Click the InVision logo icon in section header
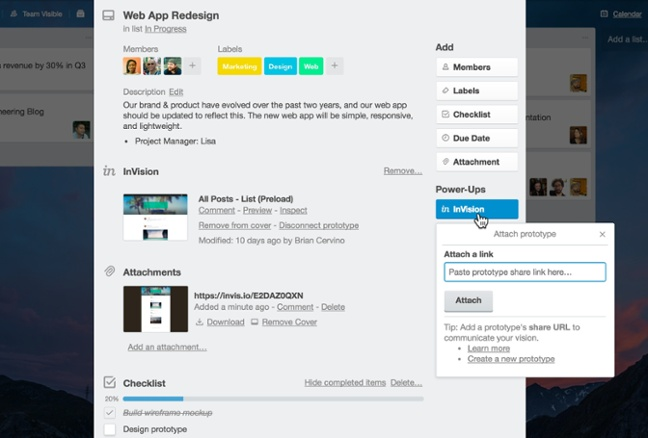This screenshot has height=438, width=648. coord(109,171)
